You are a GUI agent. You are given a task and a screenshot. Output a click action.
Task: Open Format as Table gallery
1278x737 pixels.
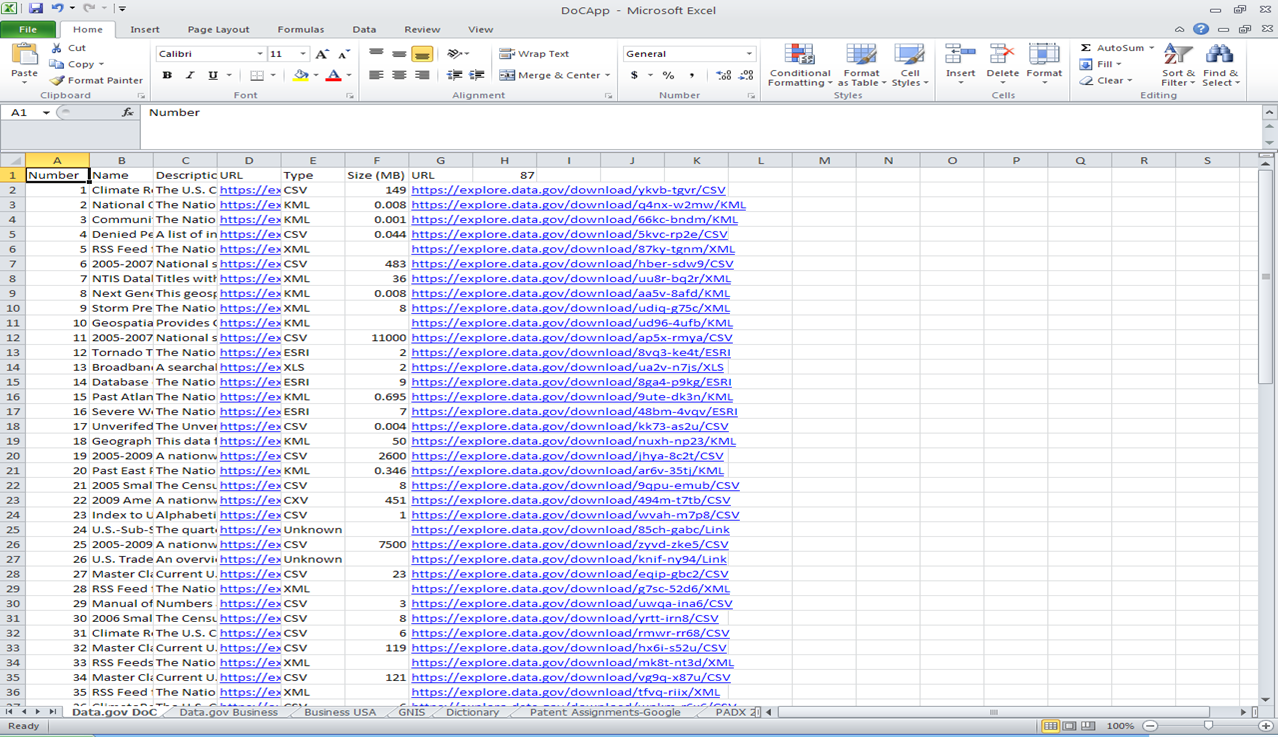coord(861,65)
